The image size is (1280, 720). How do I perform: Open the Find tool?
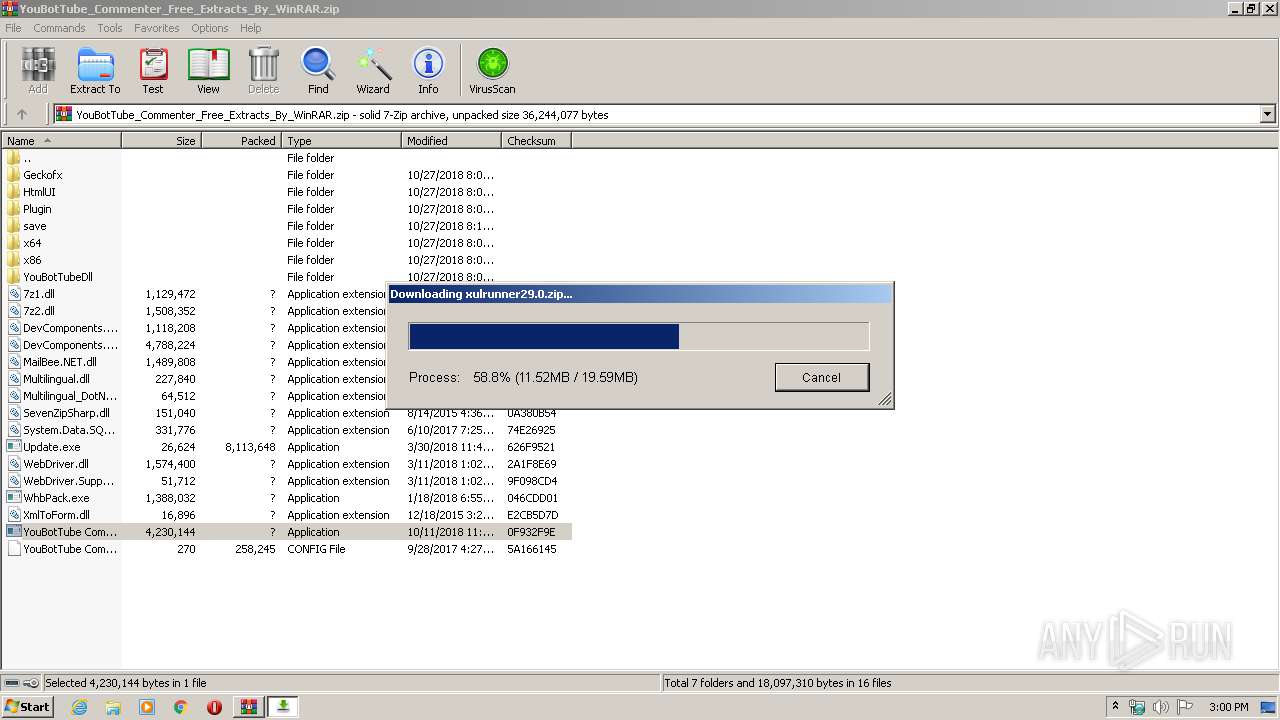click(x=318, y=71)
